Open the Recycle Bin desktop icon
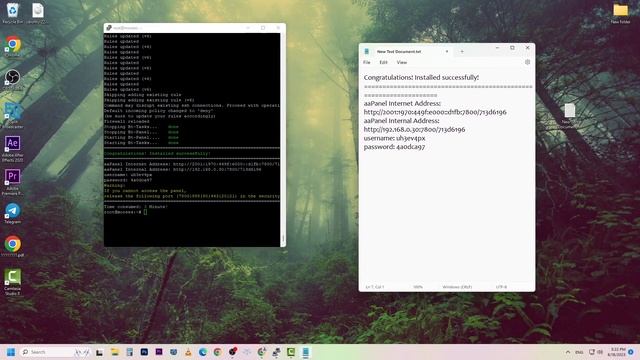The image size is (640, 360). click(12, 13)
